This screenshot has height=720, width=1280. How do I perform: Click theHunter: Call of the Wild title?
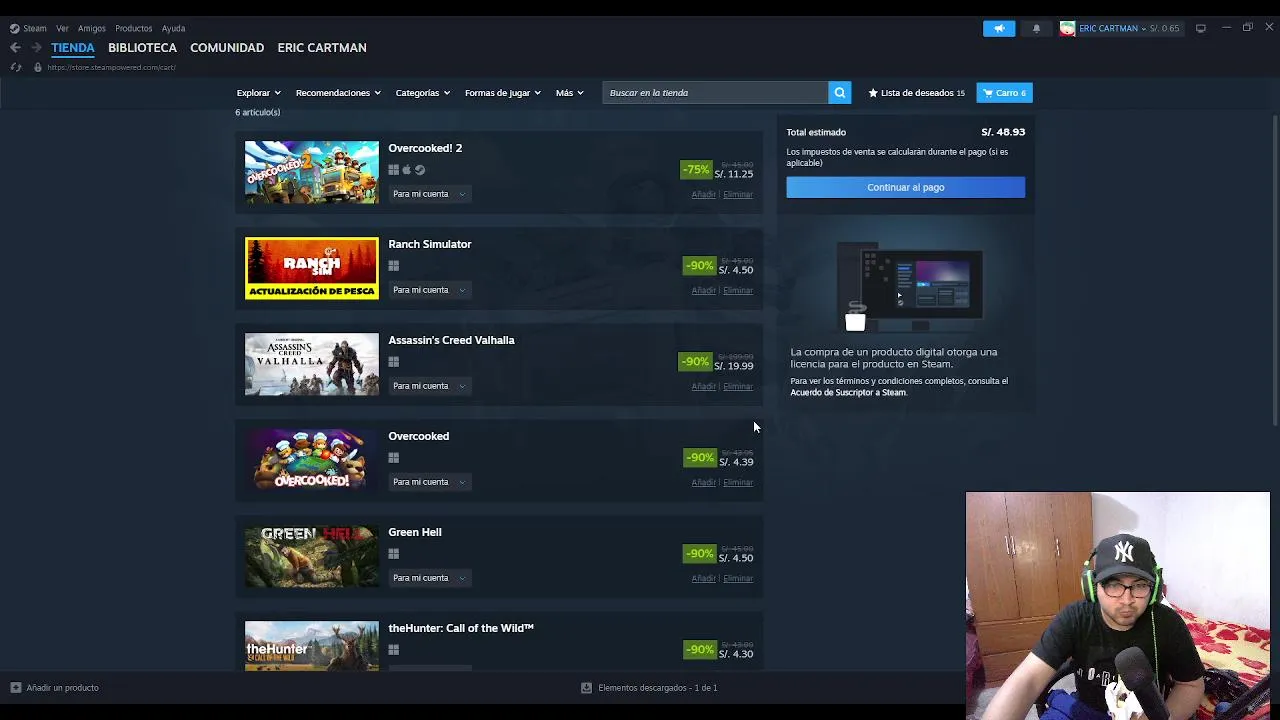[x=461, y=628]
